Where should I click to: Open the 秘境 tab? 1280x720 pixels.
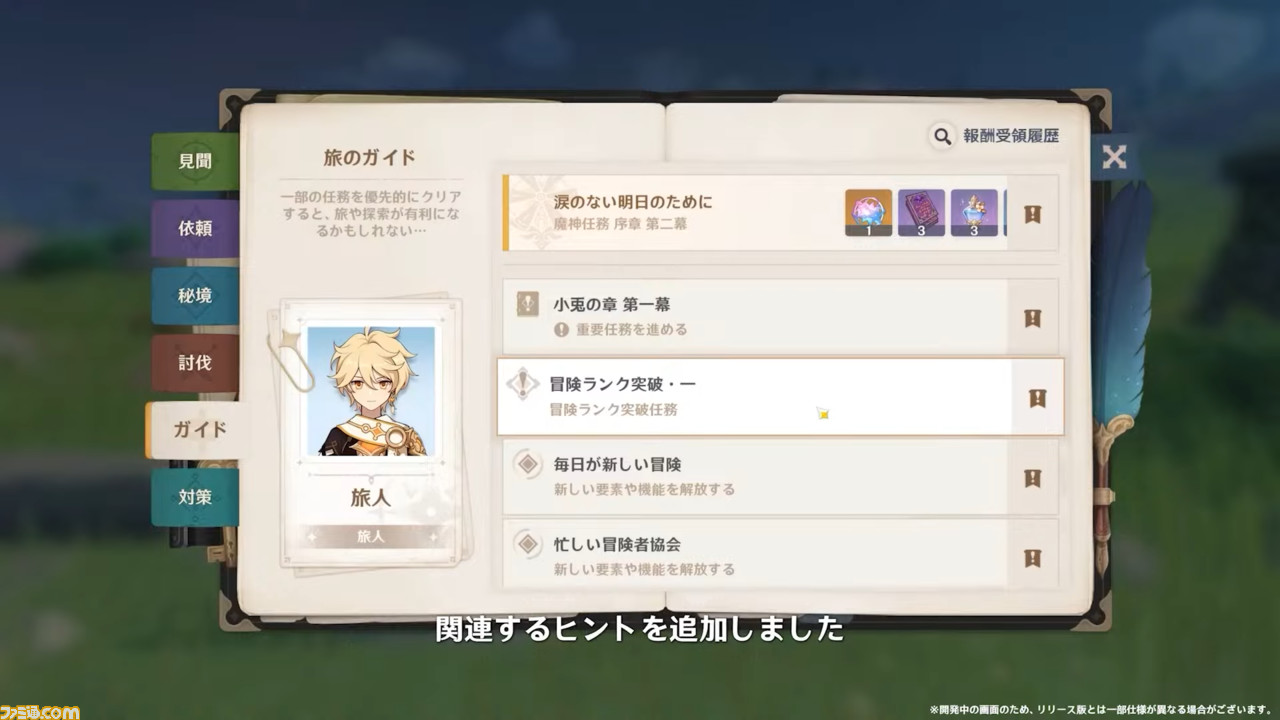pos(195,296)
